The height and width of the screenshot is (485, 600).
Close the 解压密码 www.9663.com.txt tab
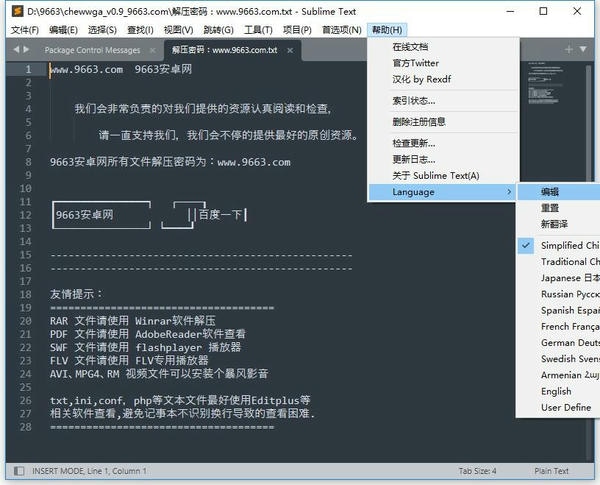coord(290,50)
